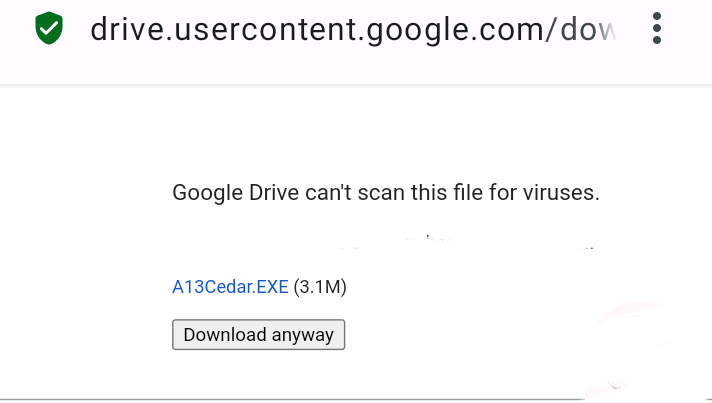Click the virus scan warning heading
Screen dimensions: 712x403
385,192
